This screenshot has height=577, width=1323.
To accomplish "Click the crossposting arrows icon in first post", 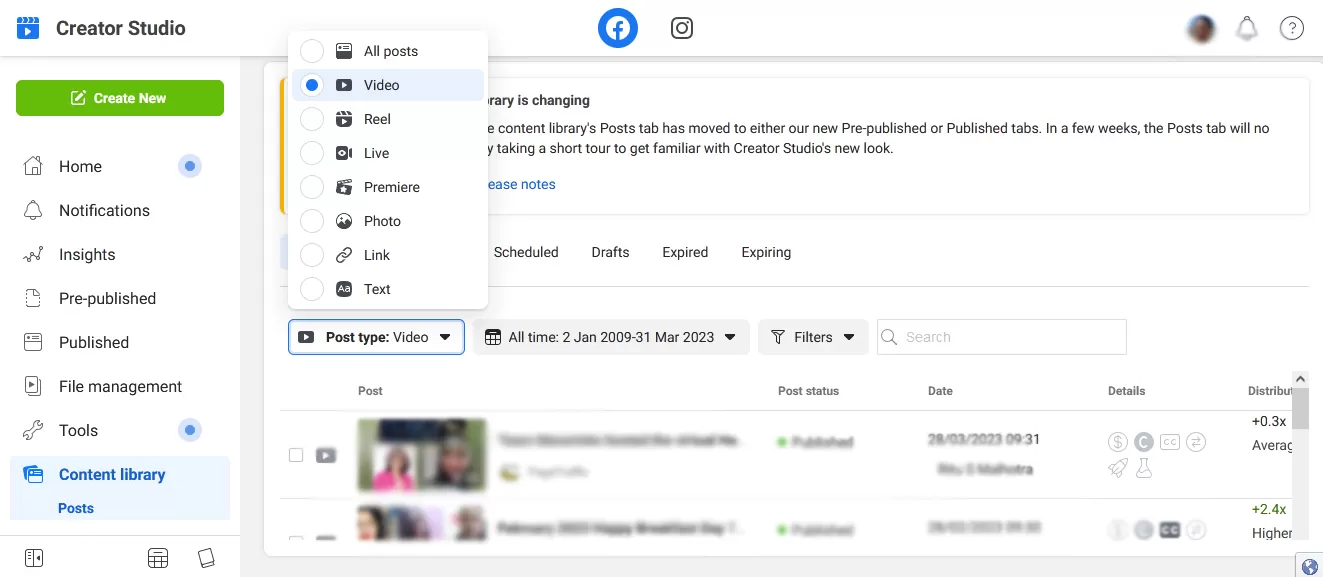I will click(x=1196, y=442).
